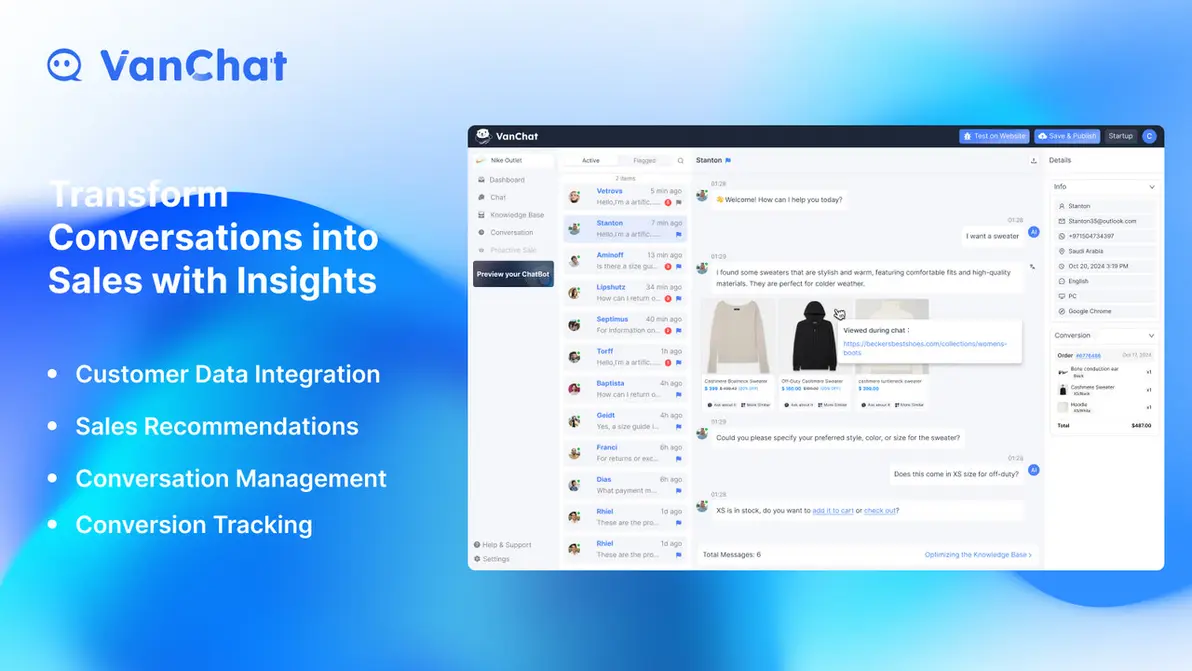Select Chat in the sidebar
Viewport: 1192px width, 671px height.
tap(497, 197)
